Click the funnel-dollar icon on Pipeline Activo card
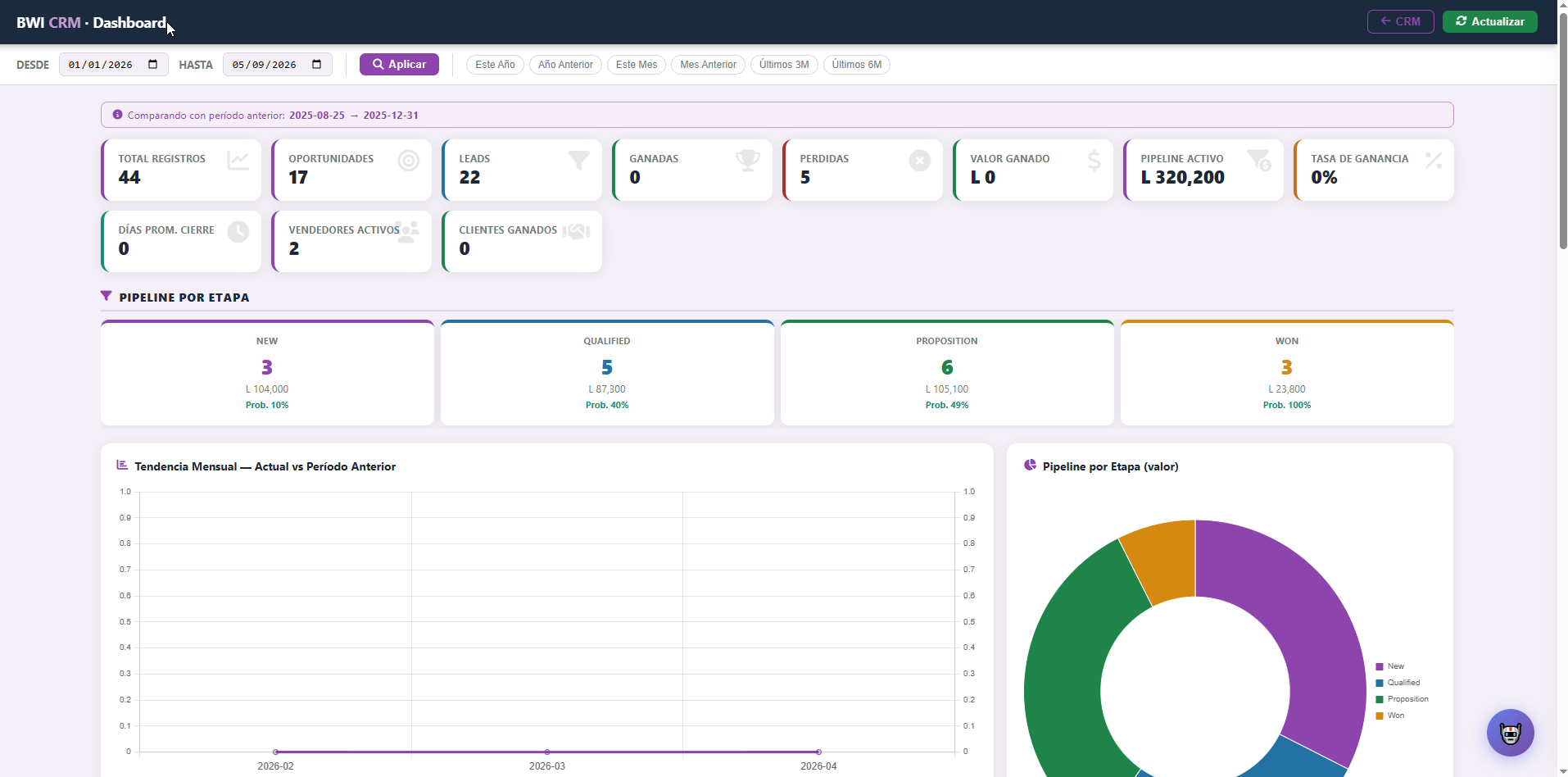Viewport: 1568px width, 777px height. tap(1259, 160)
